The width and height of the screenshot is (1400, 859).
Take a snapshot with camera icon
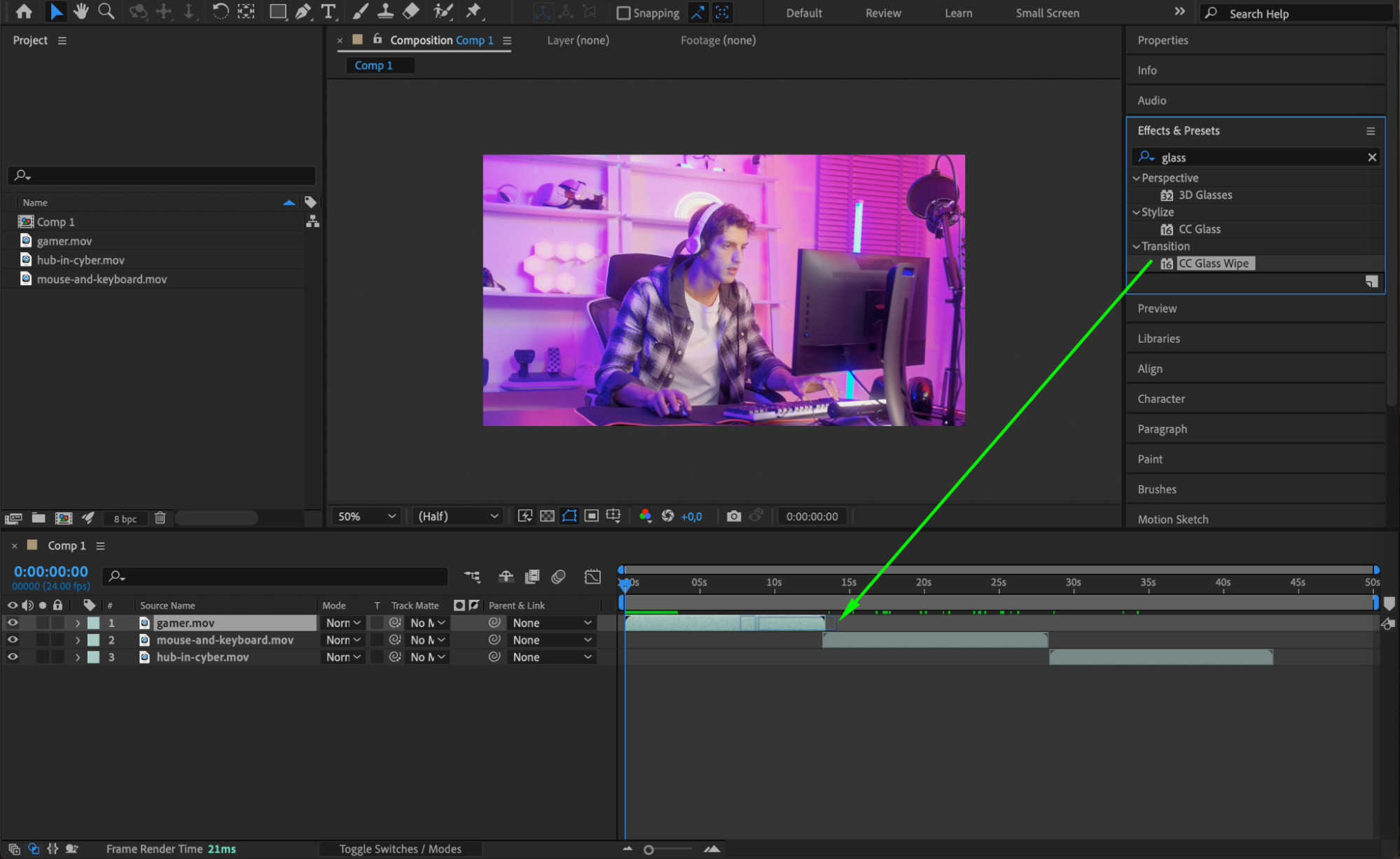733,516
